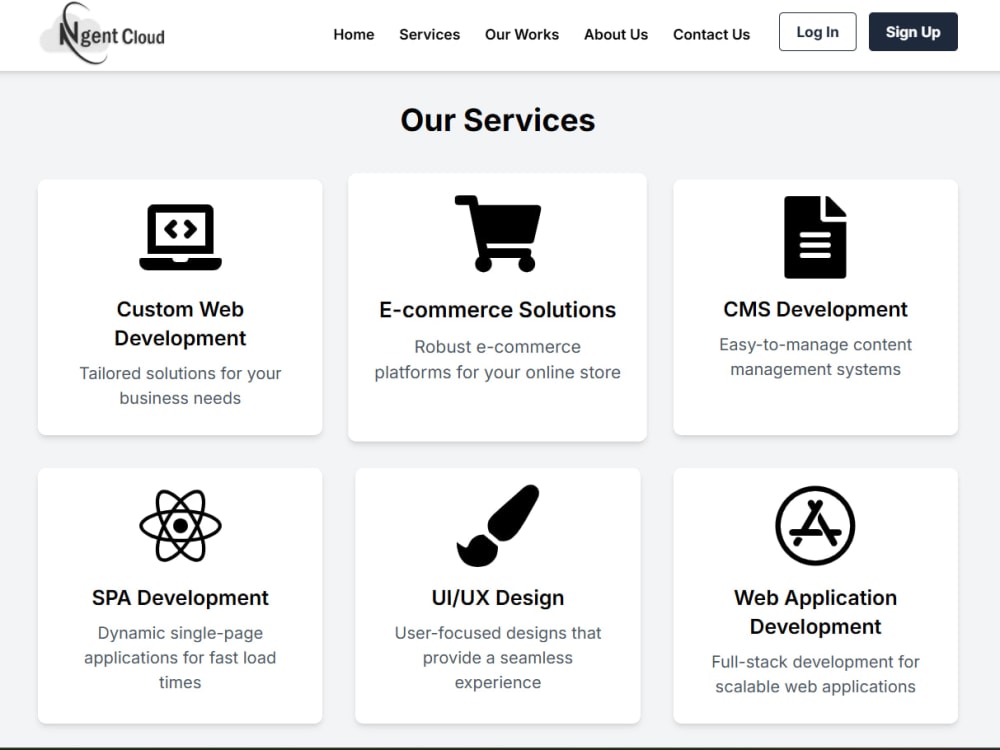Click the laptop code icon
This screenshot has width=1000, height=750.
pos(180,237)
